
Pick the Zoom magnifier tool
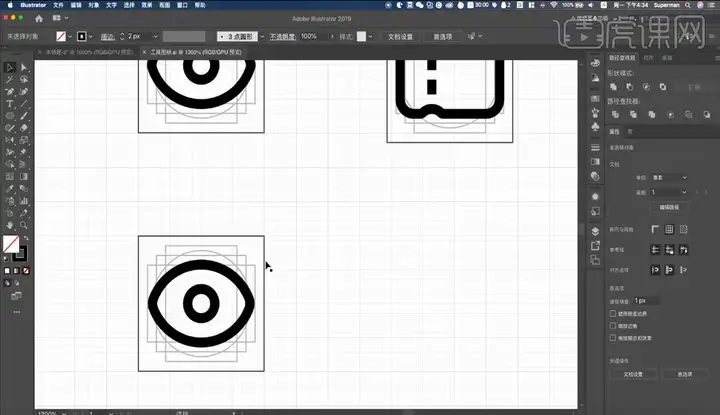tap(24, 225)
